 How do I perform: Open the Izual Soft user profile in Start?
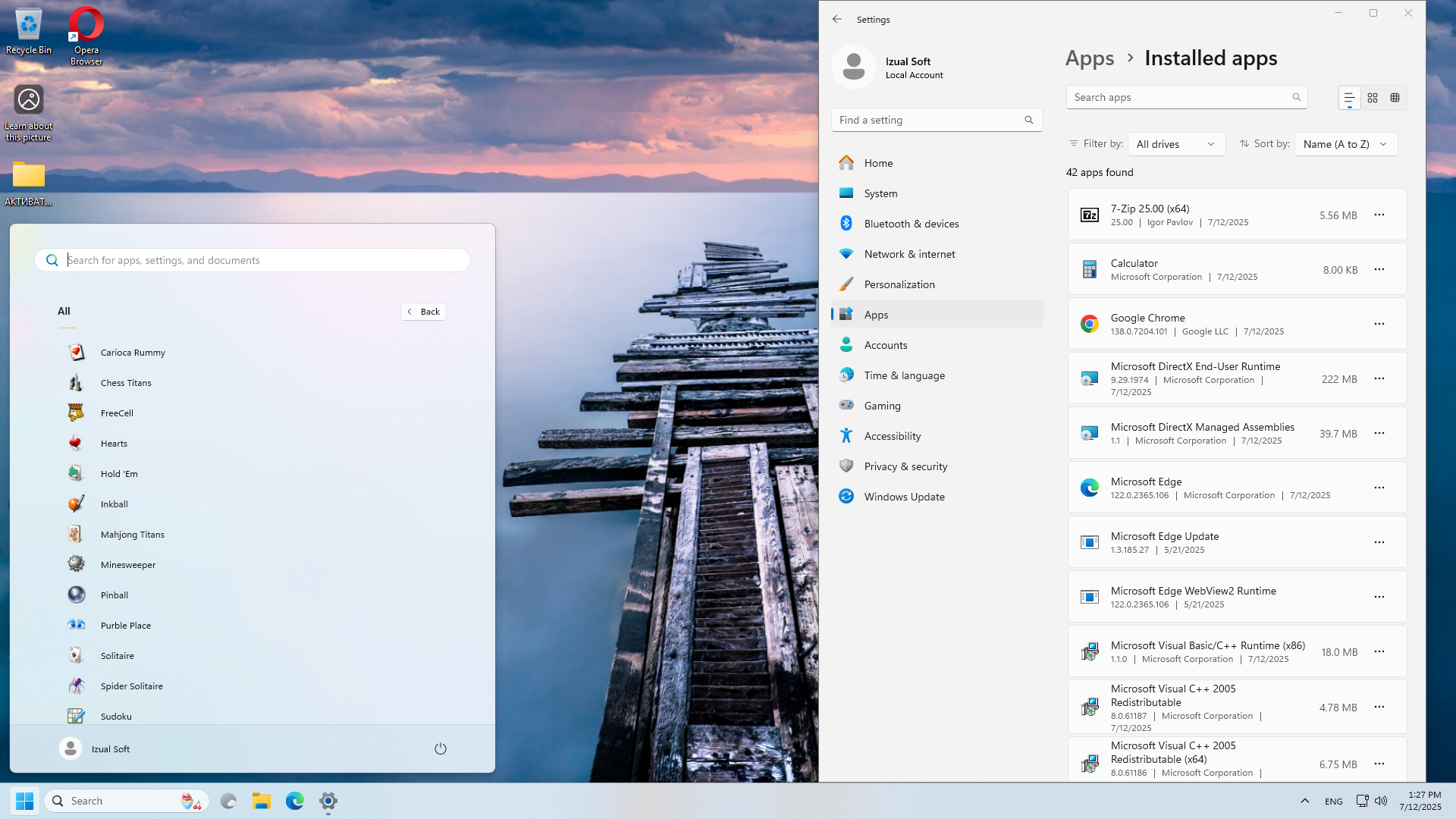point(95,748)
